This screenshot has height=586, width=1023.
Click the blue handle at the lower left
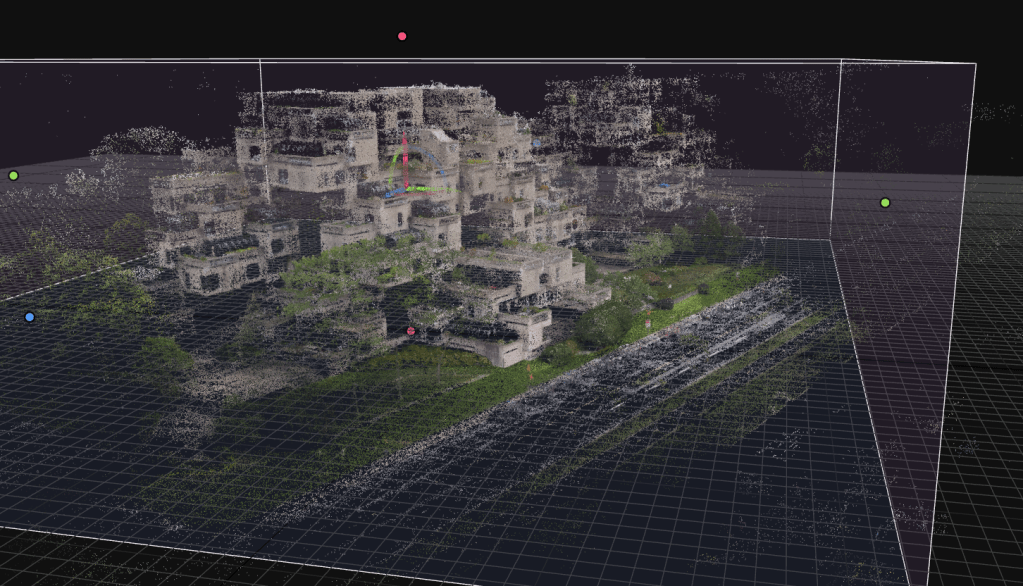click(29, 317)
